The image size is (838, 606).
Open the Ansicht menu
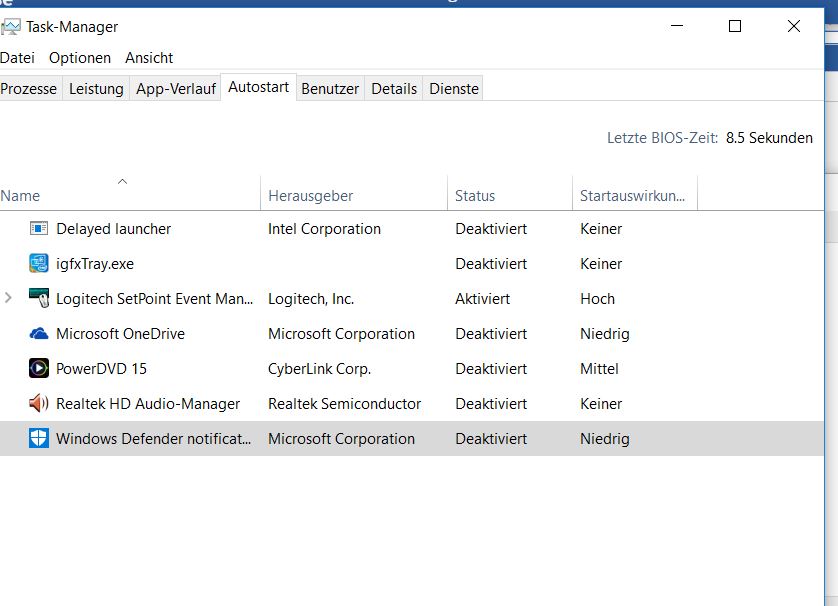coord(149,58)
